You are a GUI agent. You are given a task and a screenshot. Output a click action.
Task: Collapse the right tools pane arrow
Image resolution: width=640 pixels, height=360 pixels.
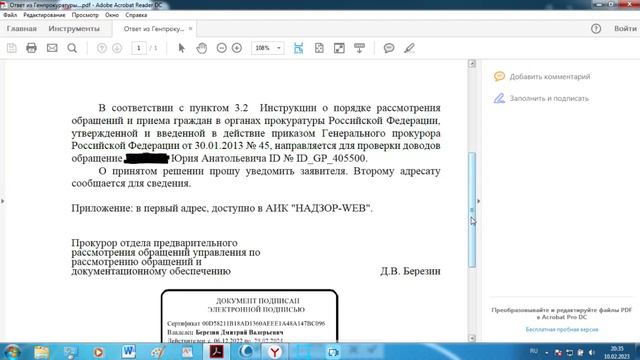coord(479,201)
